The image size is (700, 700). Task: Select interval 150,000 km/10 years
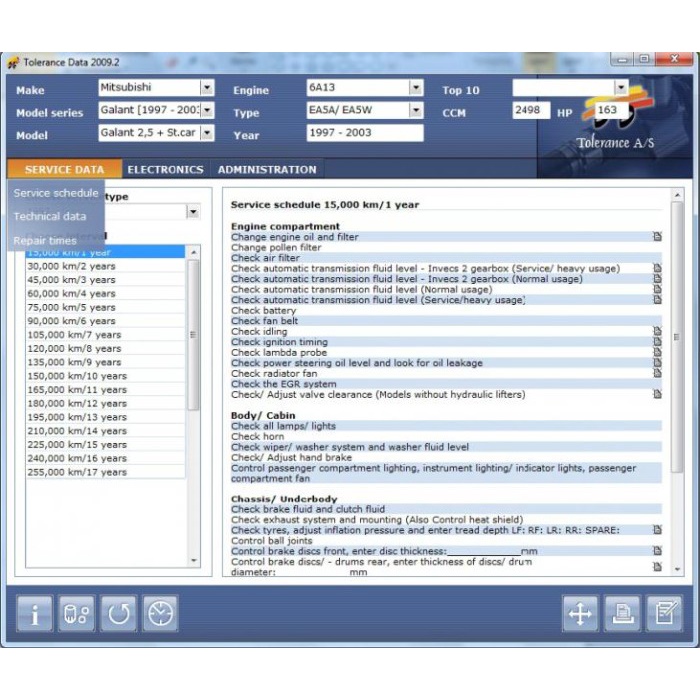pyautogui.click(x=105, y=376)
